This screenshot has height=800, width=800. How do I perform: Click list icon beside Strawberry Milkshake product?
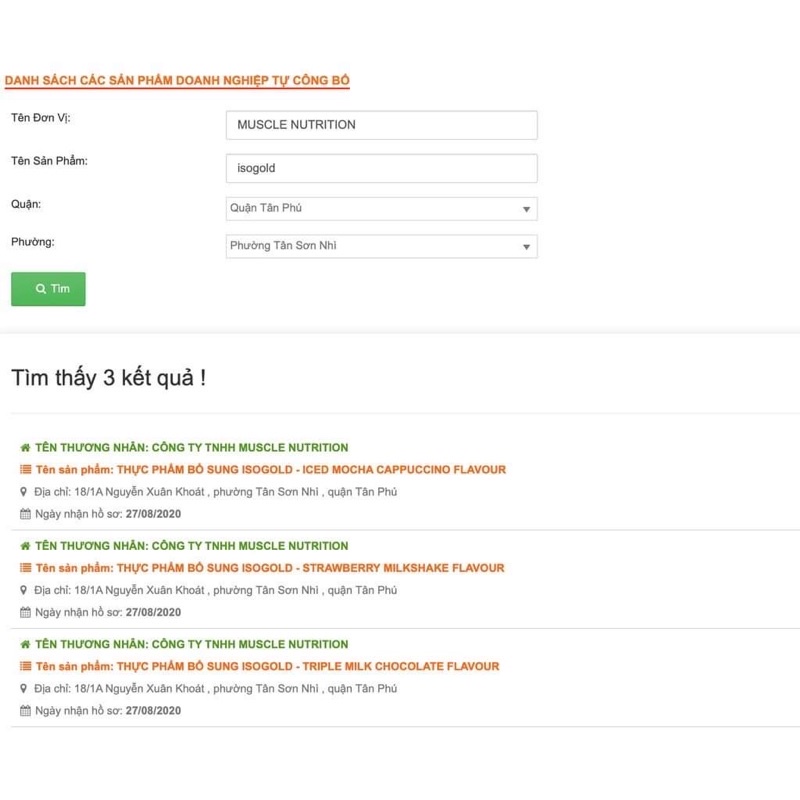coord(25,568)
